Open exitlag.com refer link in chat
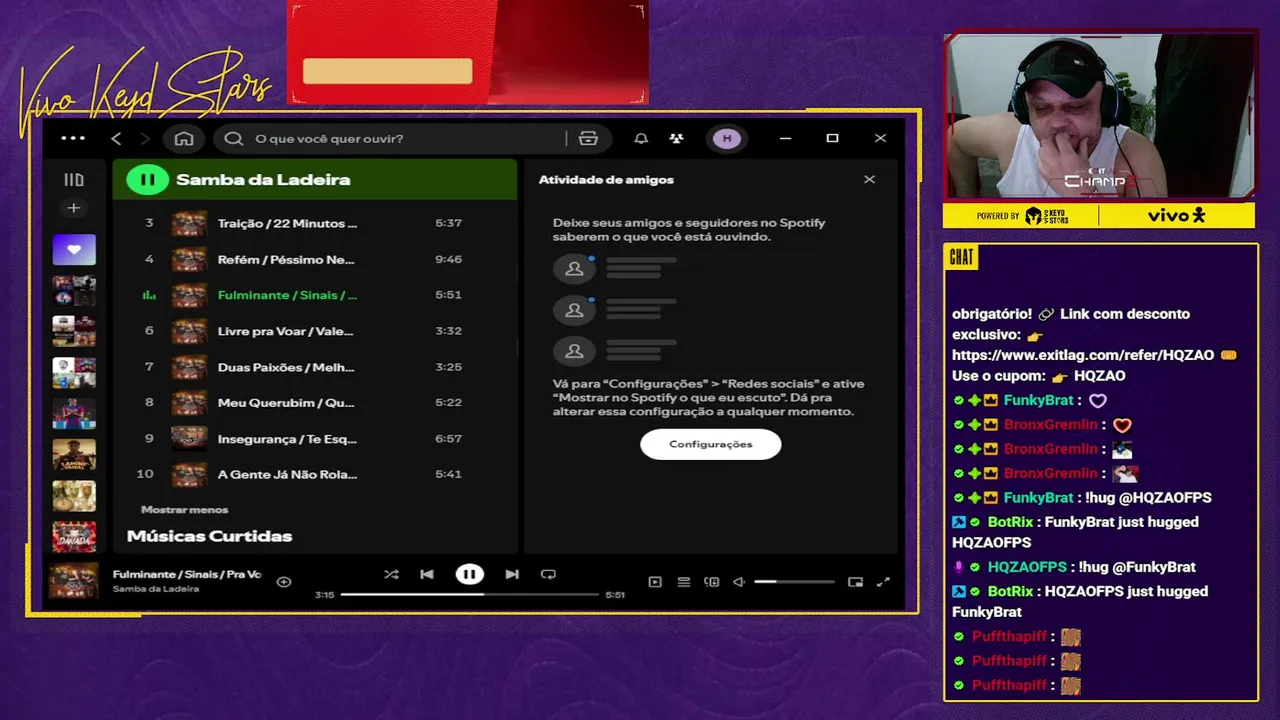The image size is (1280, 720). (1083, 355)
